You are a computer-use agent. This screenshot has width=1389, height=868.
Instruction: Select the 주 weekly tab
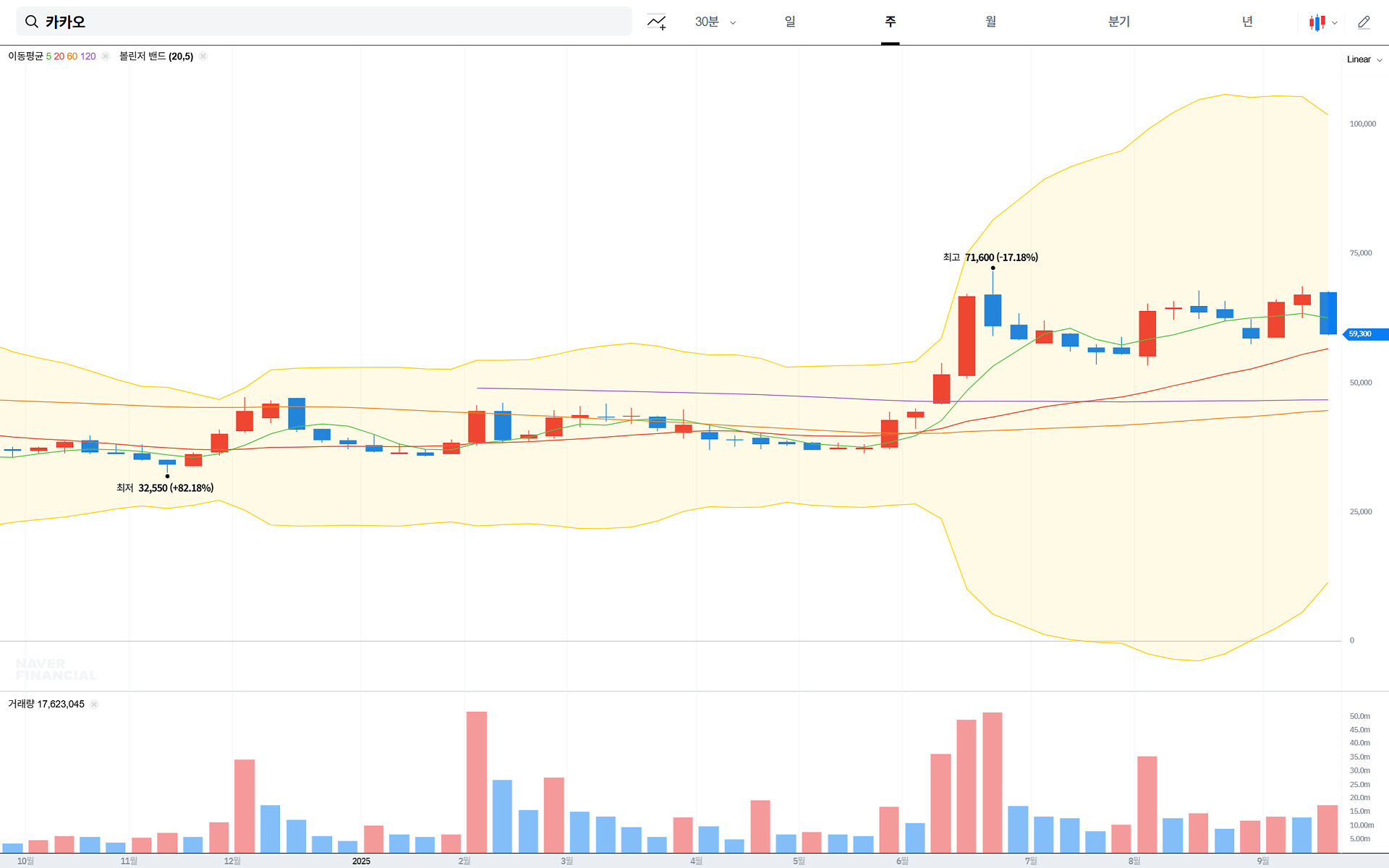click(x=890, y=22)
